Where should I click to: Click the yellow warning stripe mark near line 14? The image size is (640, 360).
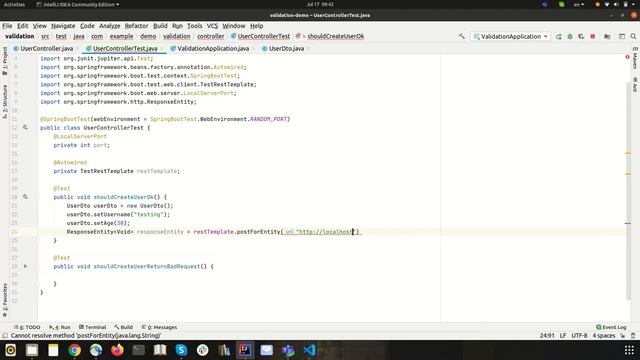(x=628, y=153)
